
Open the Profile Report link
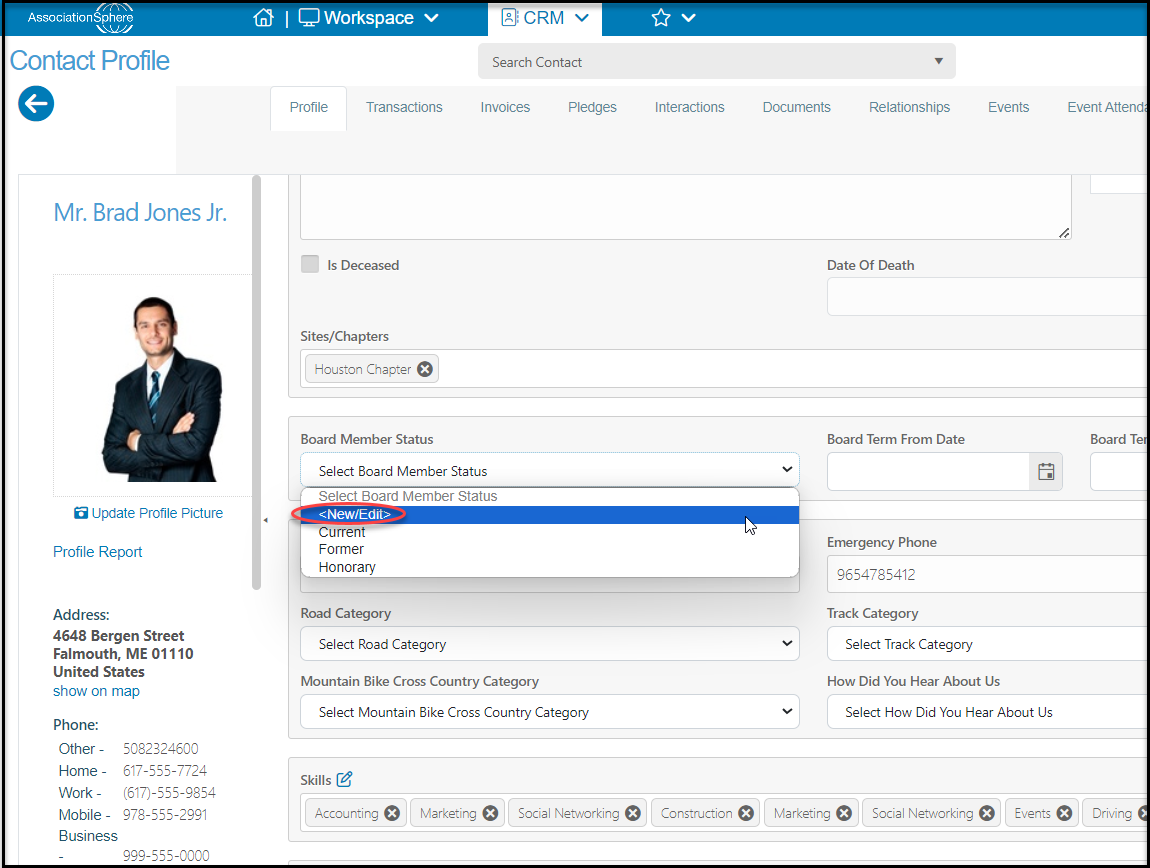(98, 552)
